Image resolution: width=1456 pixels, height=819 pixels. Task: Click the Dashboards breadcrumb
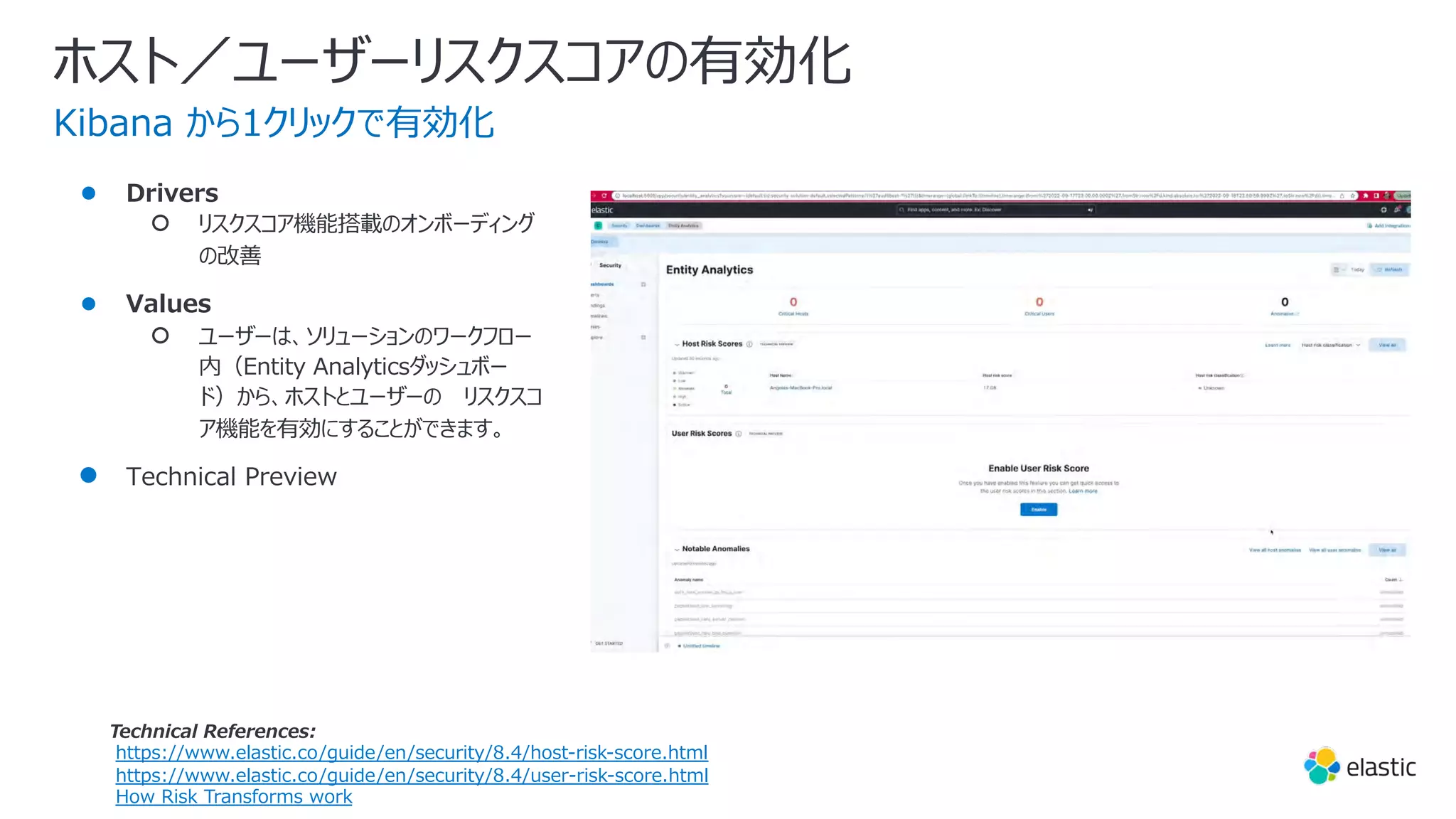(x=648, y=225)
